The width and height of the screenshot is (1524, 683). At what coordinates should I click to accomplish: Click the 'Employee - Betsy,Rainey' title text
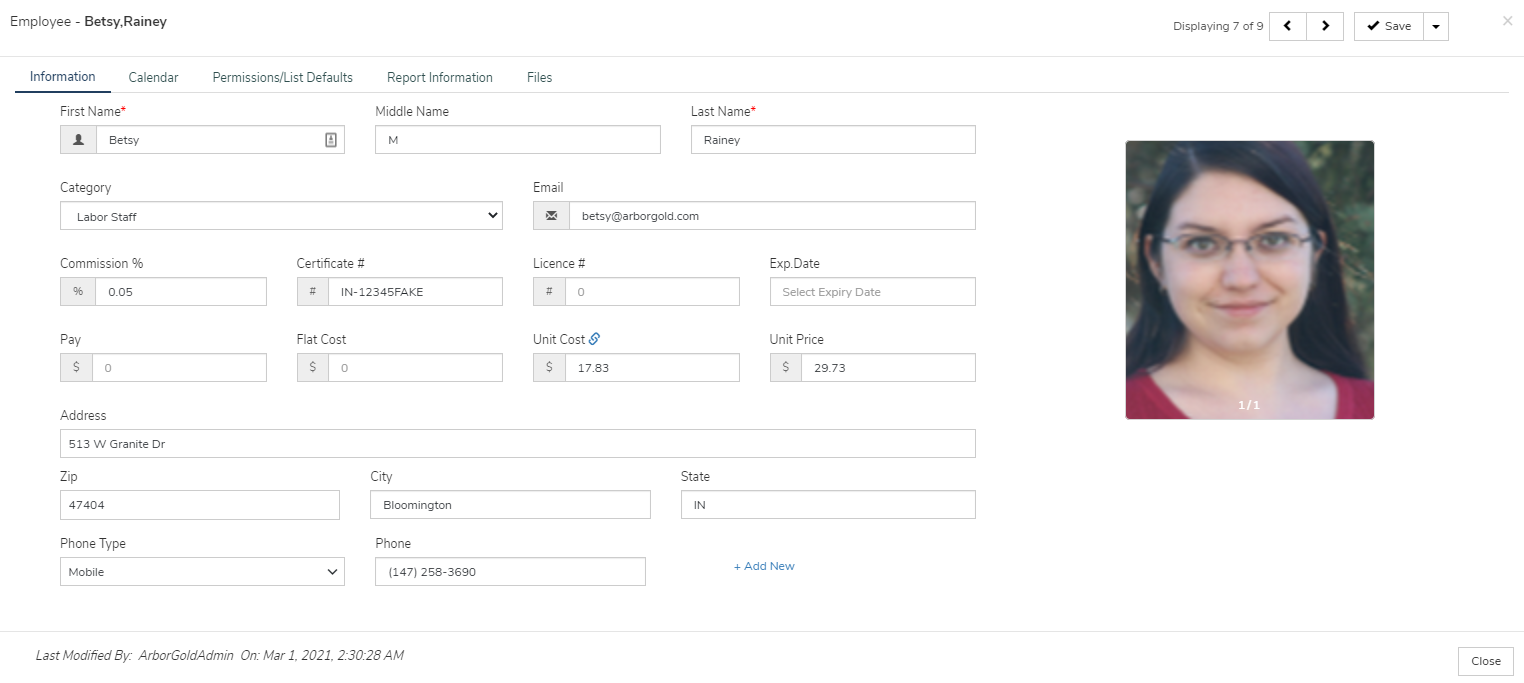88,21
